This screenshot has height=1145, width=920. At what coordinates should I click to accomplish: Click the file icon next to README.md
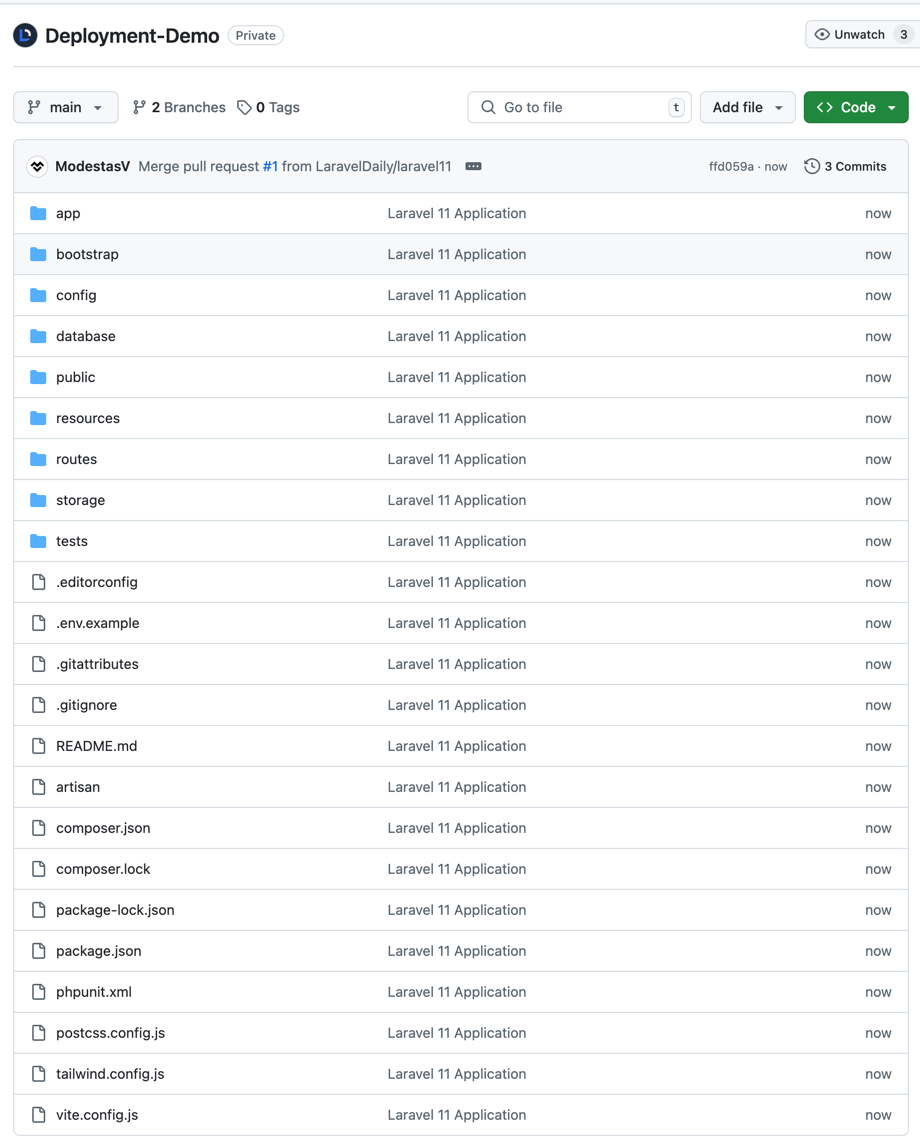point(37,746)
